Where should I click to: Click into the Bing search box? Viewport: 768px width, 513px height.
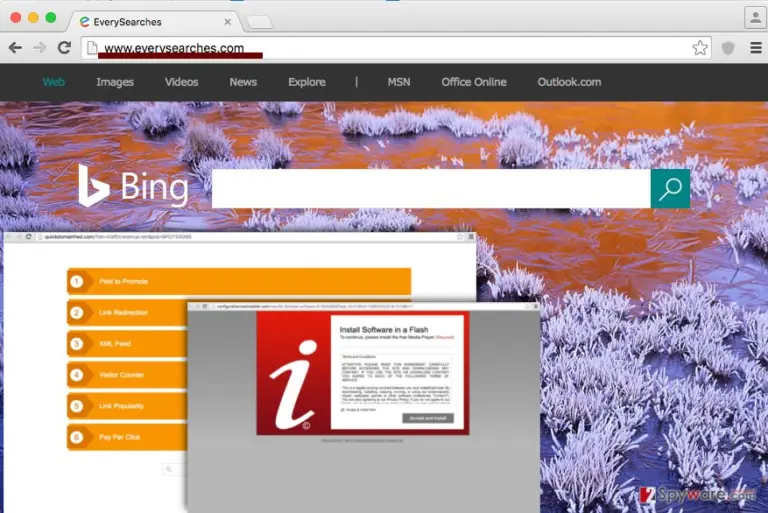click(431, 189)
